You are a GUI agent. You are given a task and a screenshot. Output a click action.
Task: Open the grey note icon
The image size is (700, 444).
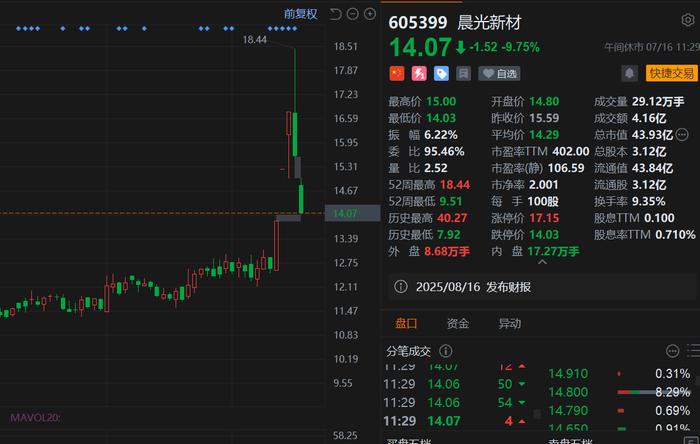pyautogui.click(x=463, y=74)
